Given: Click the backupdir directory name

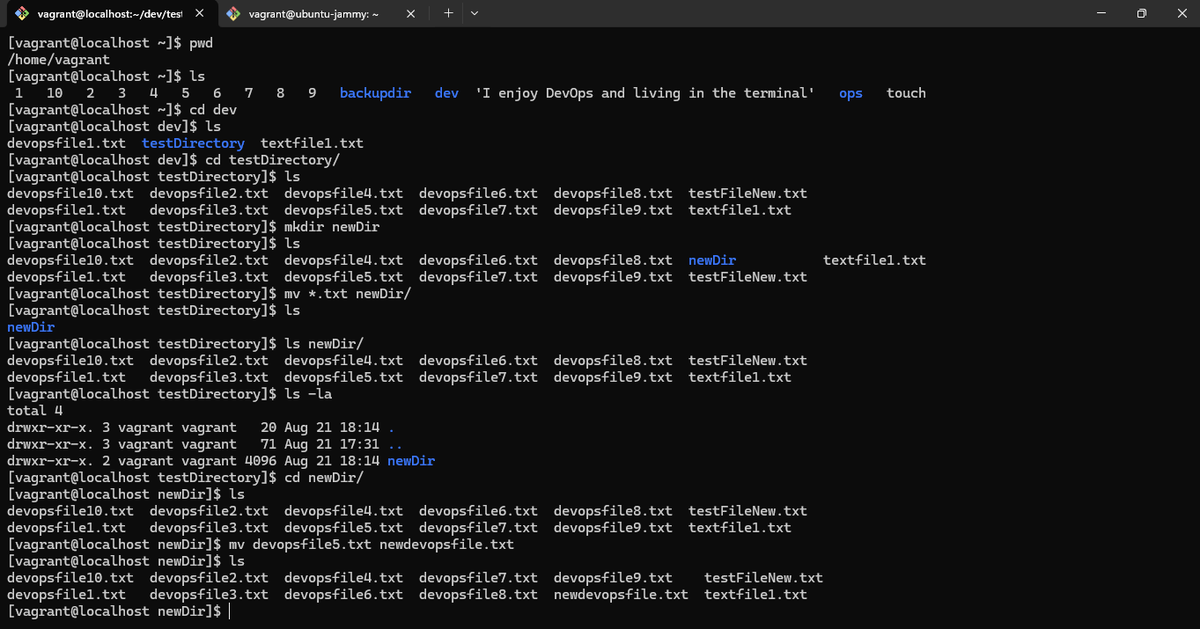Looking at the screenshot, I should click(375, 93).
